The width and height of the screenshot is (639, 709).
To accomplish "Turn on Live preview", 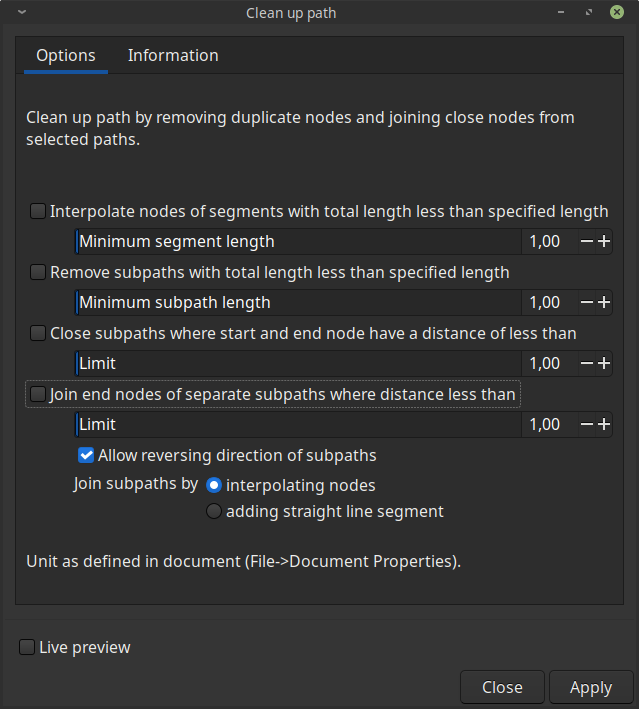I will point(27,647).
